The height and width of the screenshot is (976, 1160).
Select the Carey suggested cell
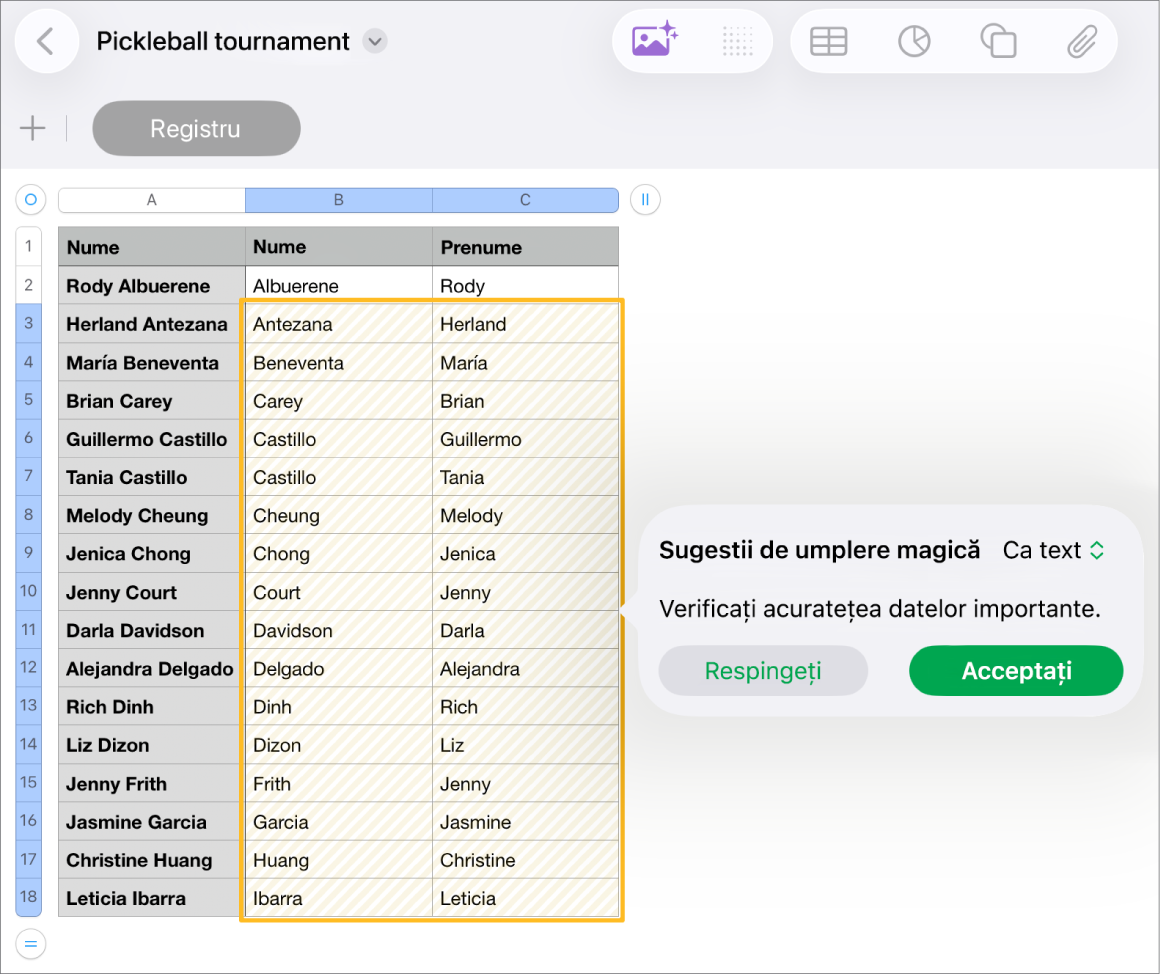[339, 401]
